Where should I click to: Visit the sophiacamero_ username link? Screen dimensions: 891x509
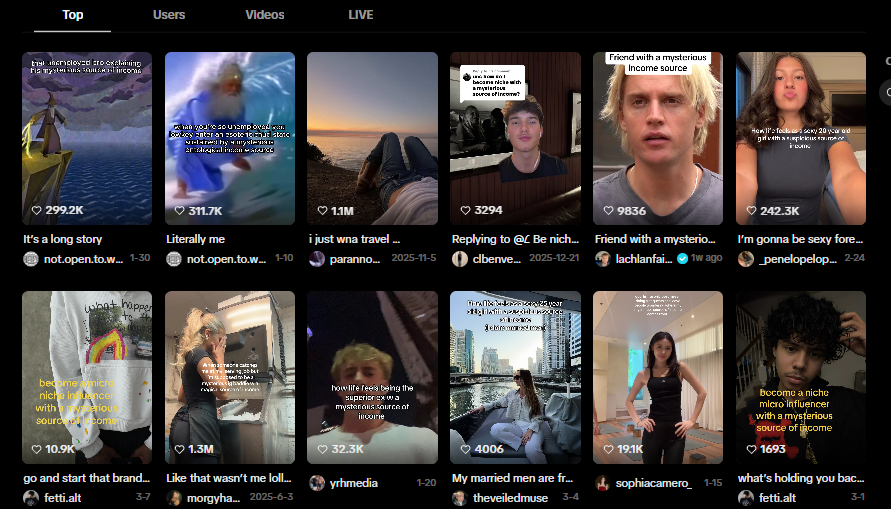pos(654,483)
